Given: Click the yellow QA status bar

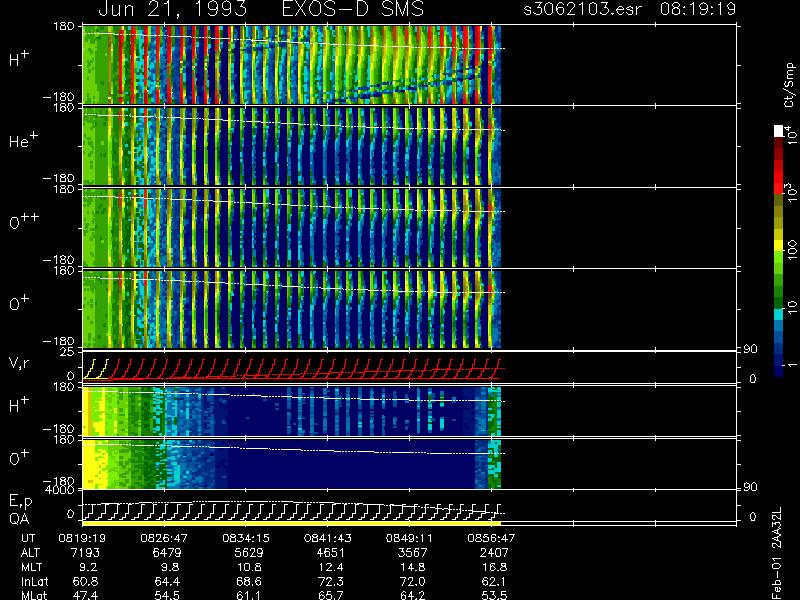Looking at the screenshot, I should [291, 523].
